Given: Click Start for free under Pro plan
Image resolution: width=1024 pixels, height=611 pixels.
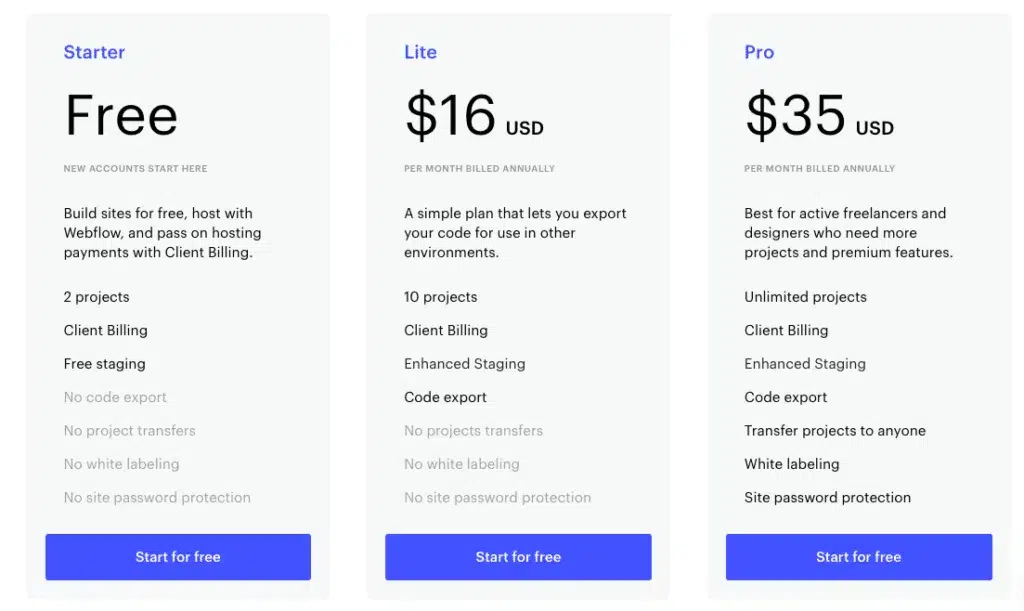Looking at the screenshot, I should coord(858,557).
